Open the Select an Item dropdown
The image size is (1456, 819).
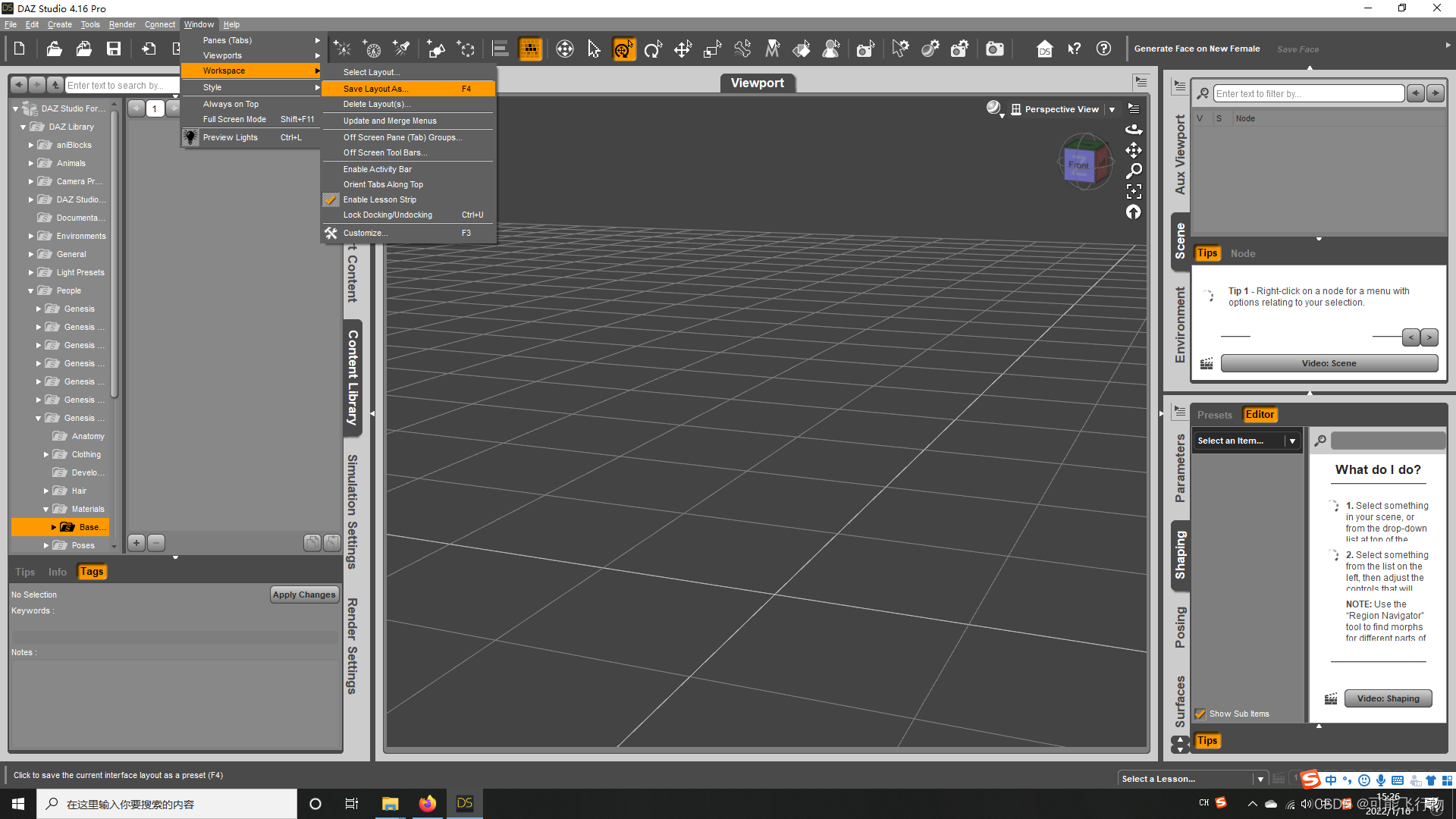(1247, 441)
